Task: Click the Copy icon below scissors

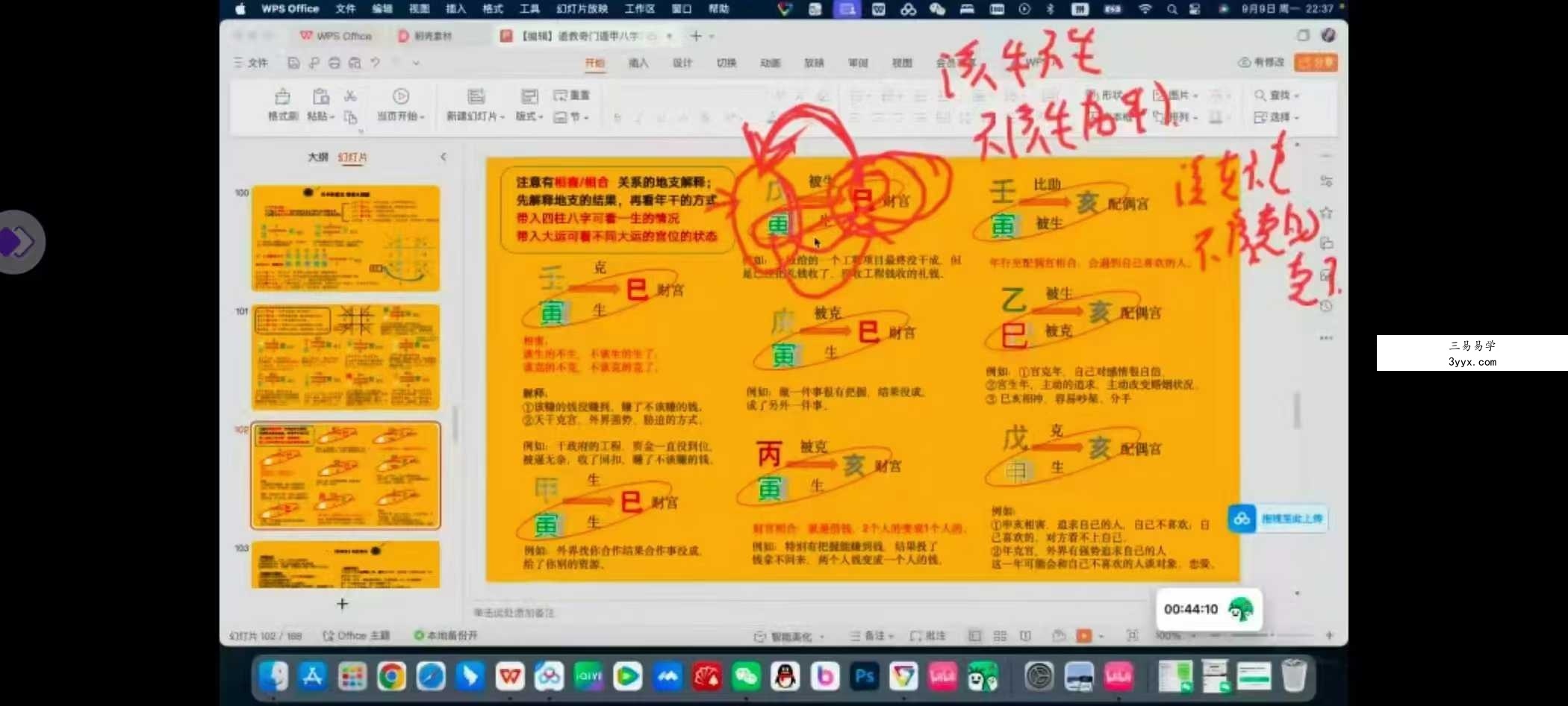Action: click(x=350, y=117)
